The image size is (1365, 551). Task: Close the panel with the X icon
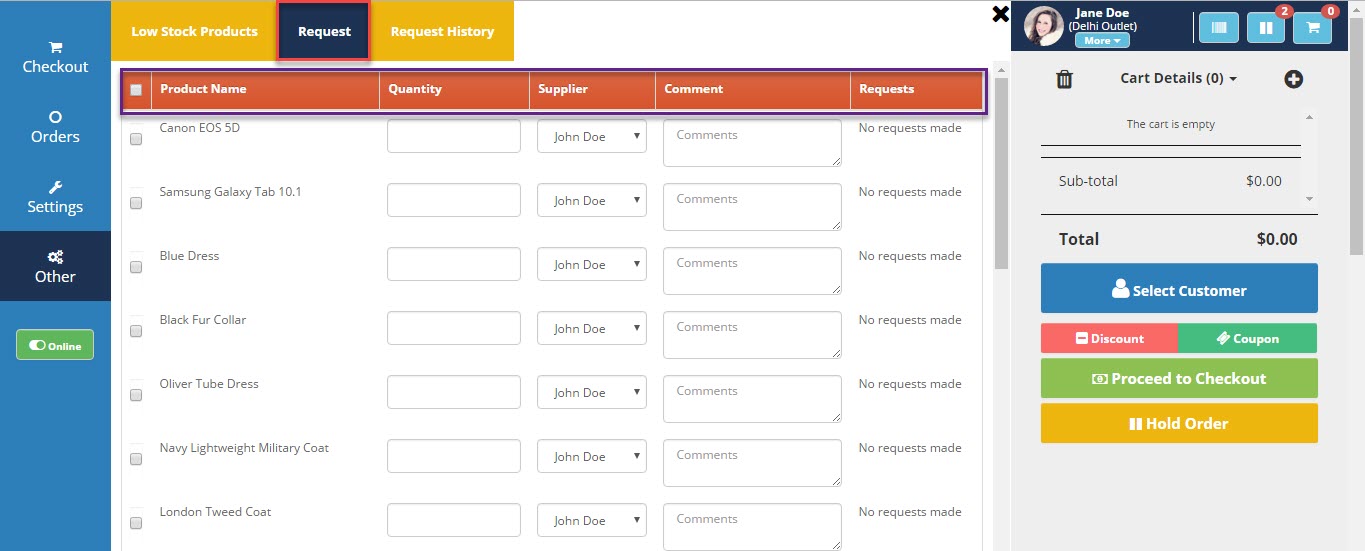1000,14
